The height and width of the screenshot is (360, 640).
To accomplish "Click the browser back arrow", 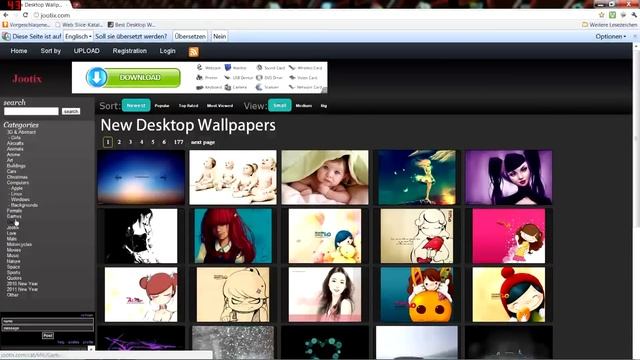I will [x=6, y=15].
